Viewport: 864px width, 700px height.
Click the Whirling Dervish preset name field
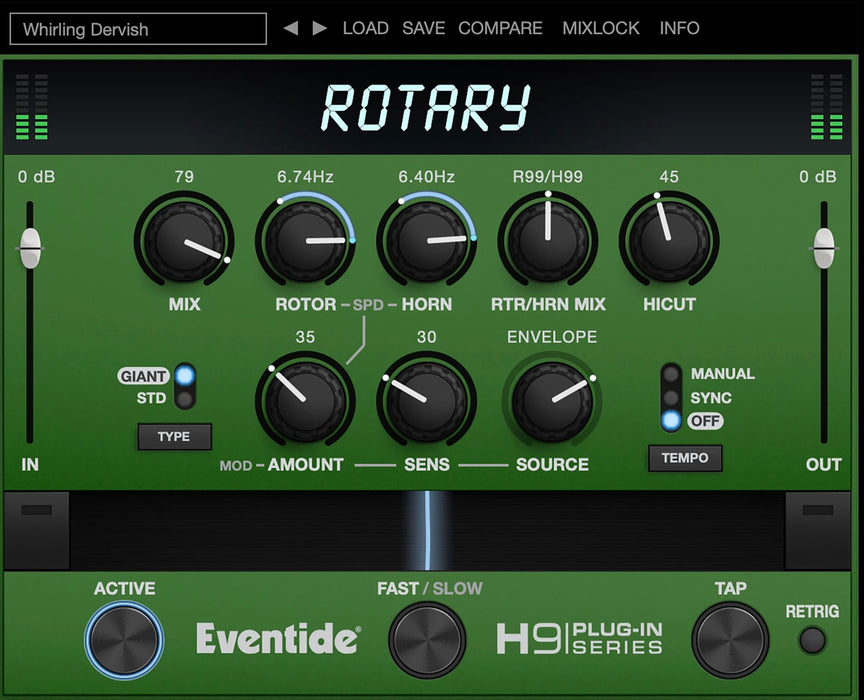click(x=138, y=29)
